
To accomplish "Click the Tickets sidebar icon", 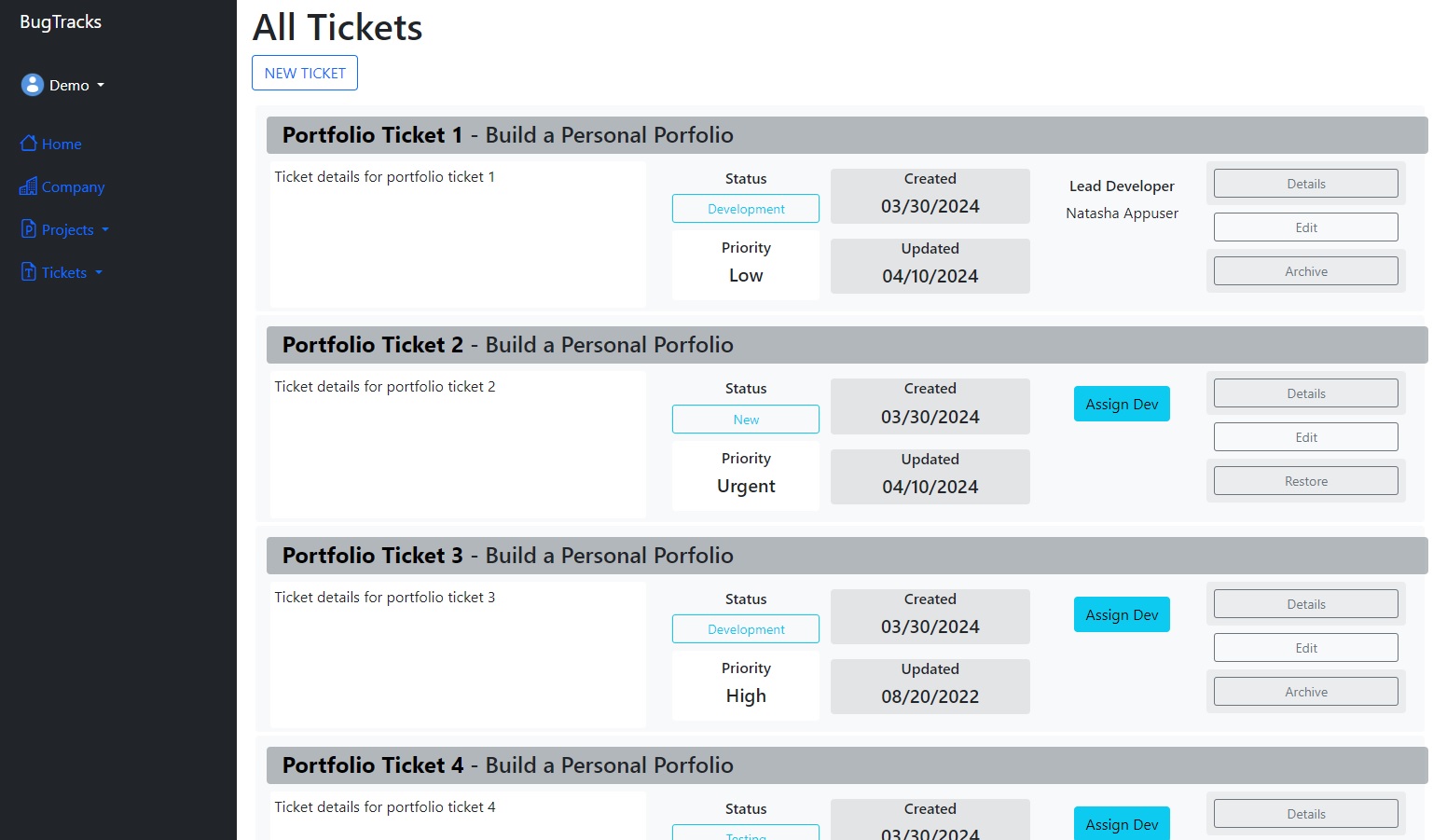I will [29, 272].
